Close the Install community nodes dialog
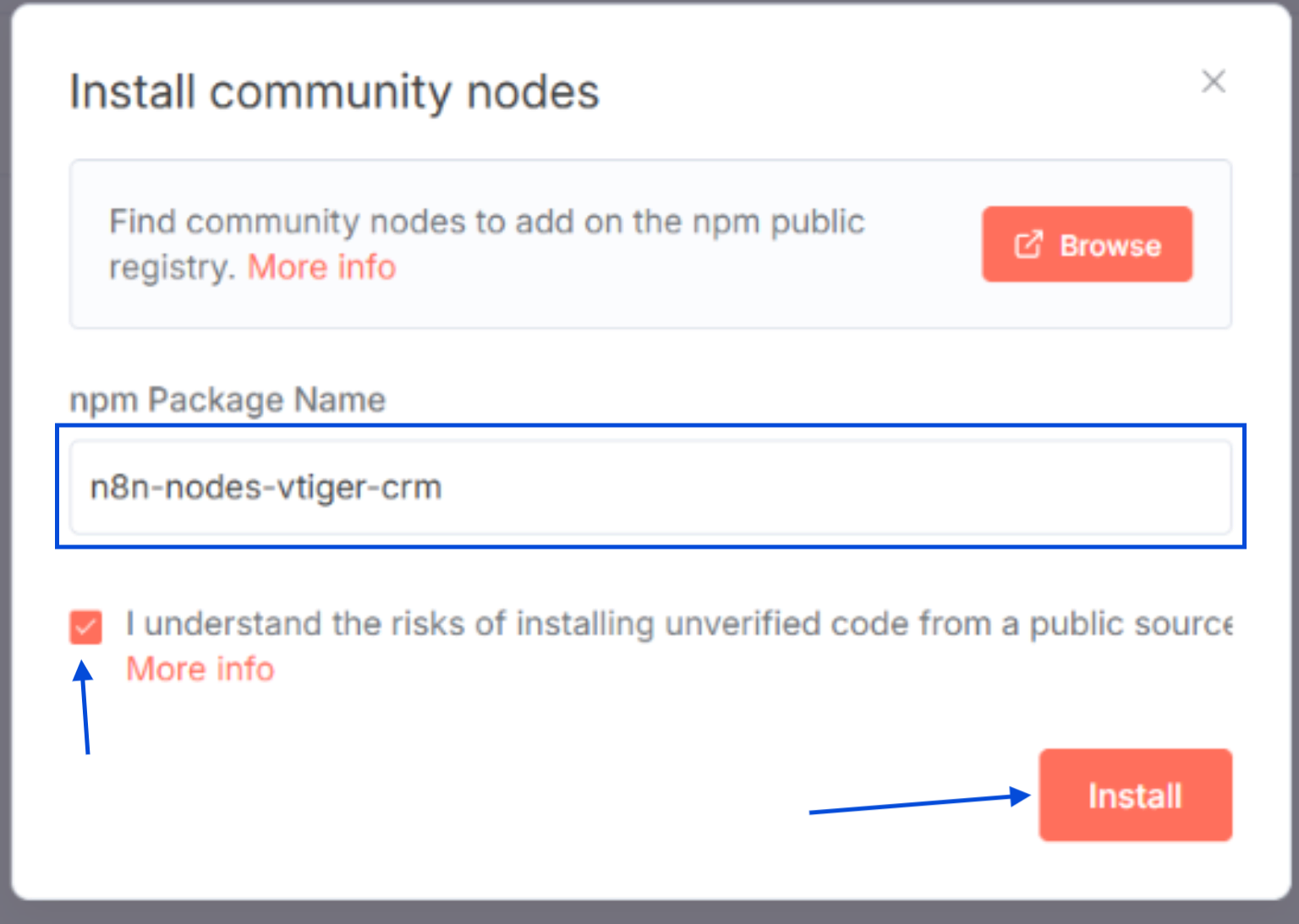This screenshot has height=924, width=1299. click(x=1214, y=82)
